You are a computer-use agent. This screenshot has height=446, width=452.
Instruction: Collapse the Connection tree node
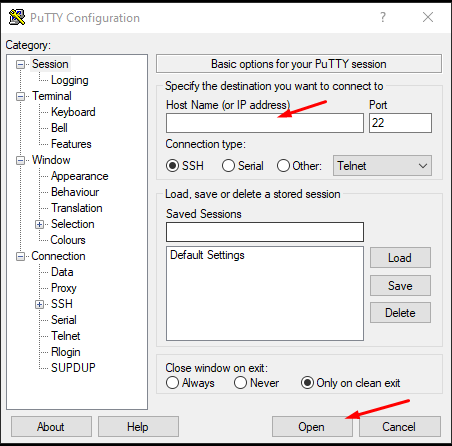21,256
